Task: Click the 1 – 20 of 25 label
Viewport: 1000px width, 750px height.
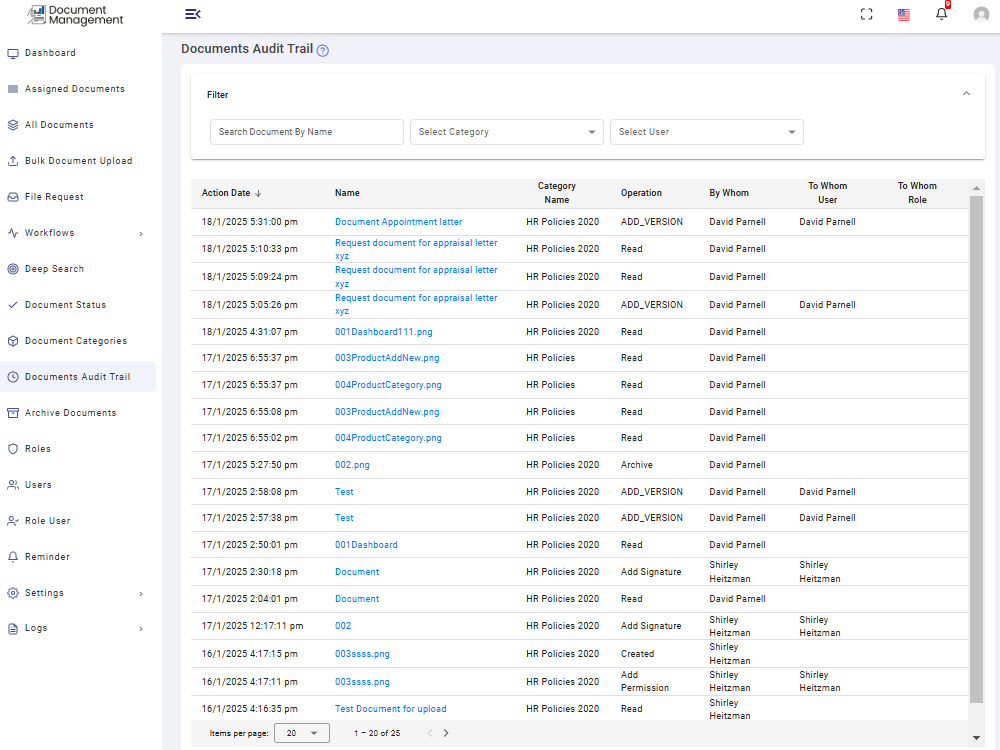Action: 377,733
